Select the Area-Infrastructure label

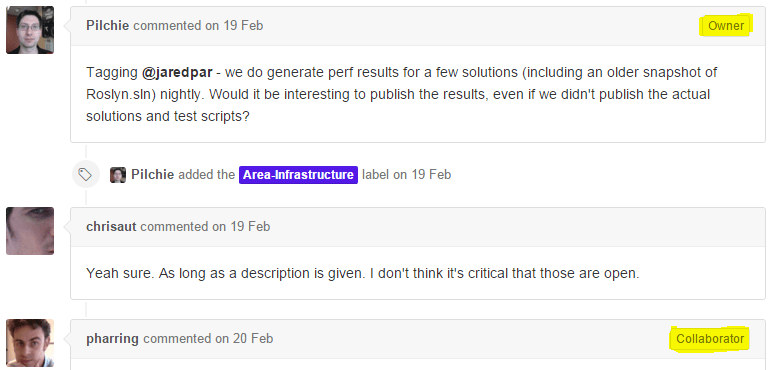tap(298, 175)
